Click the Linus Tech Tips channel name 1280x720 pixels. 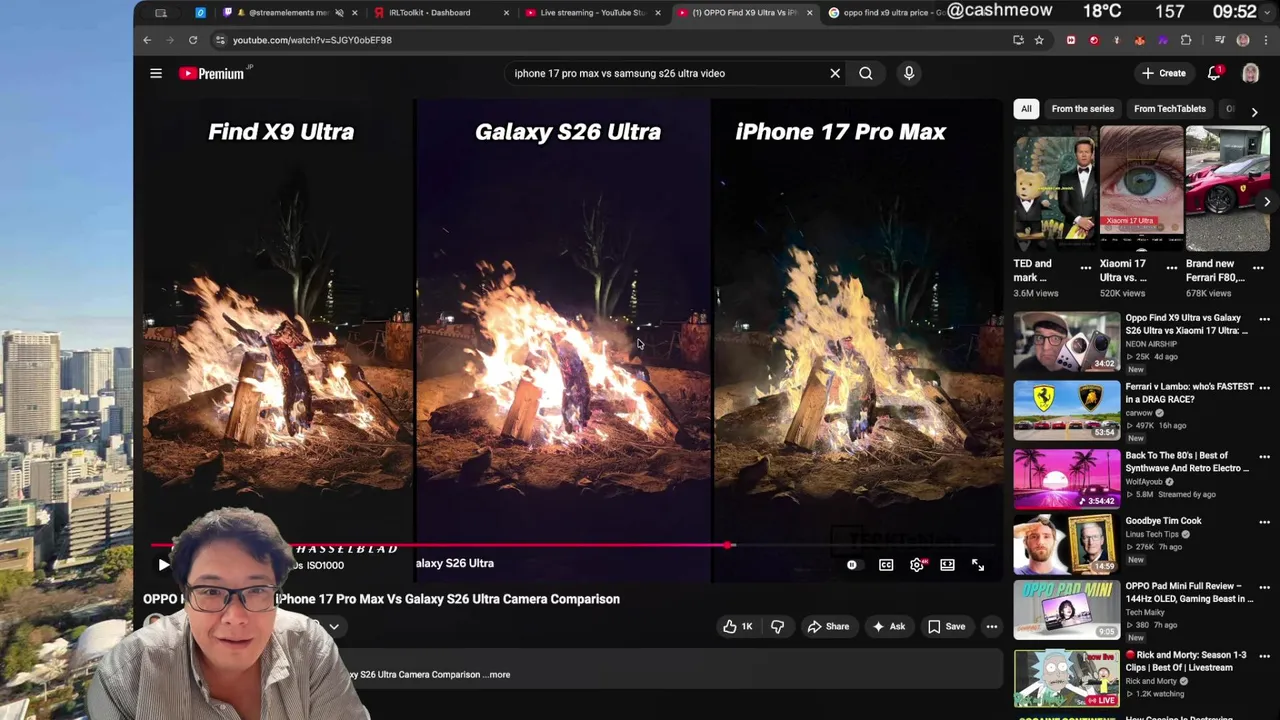tap(1153, 534)
